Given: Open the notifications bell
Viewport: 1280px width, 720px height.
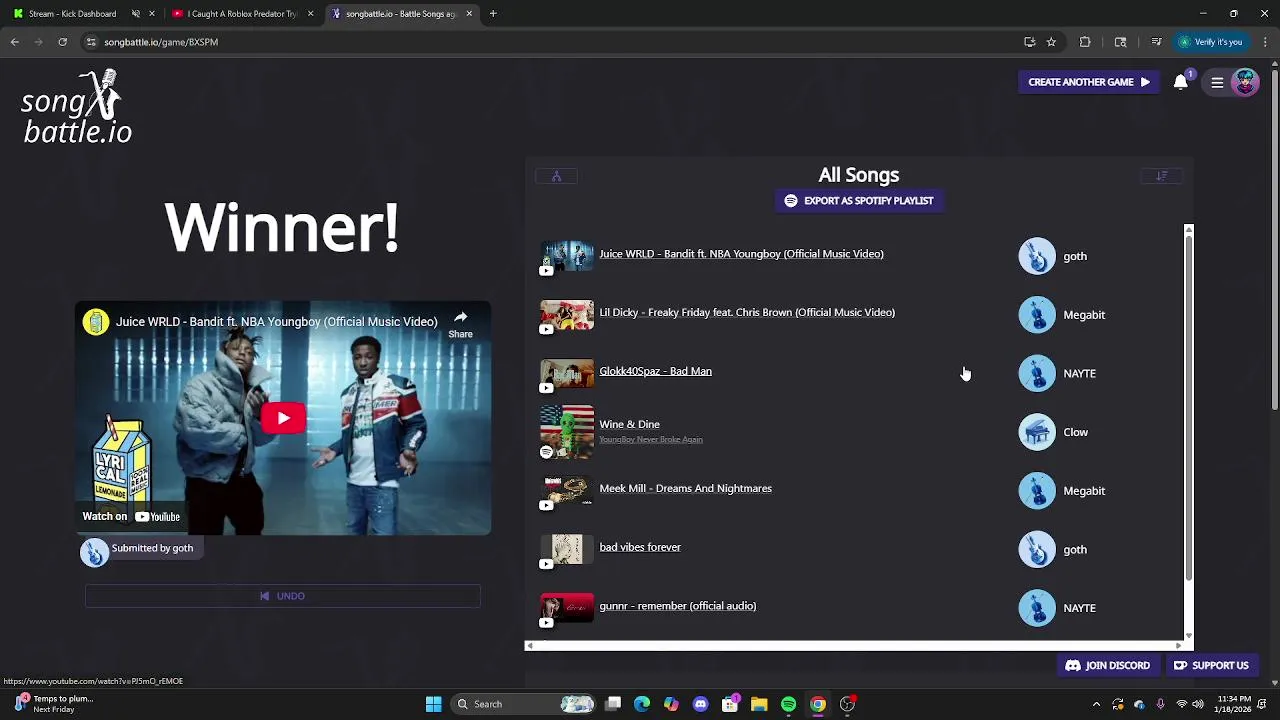Looking at the screenshot, I should tap(1181, 82).
